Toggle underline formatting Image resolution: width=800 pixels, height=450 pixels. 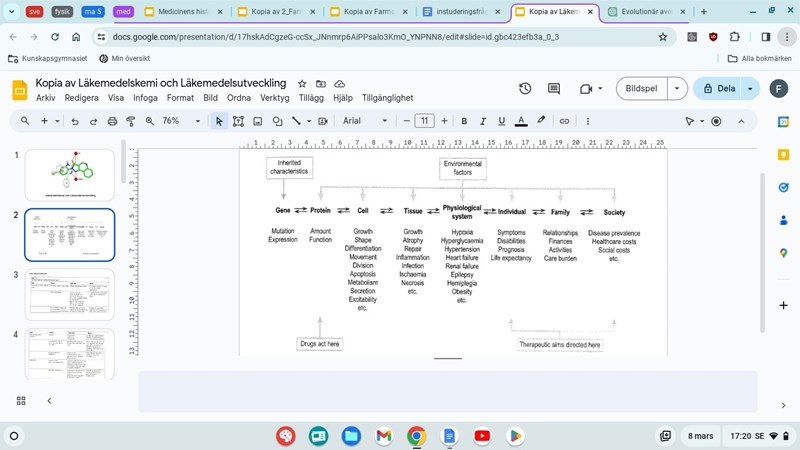pyautogui.click(x=502, y=121)
